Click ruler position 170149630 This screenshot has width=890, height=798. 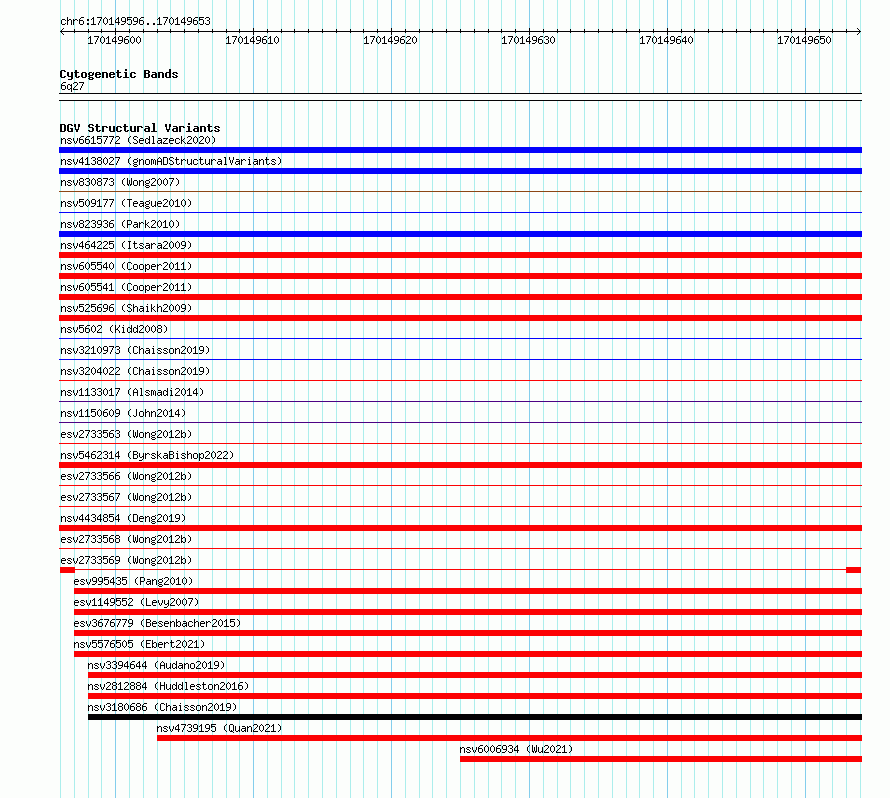(528, 40)
